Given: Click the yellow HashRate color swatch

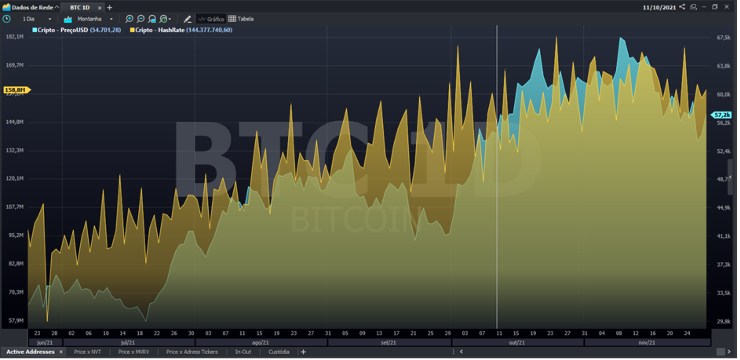Looking at the screenshot, I should 132,30.
